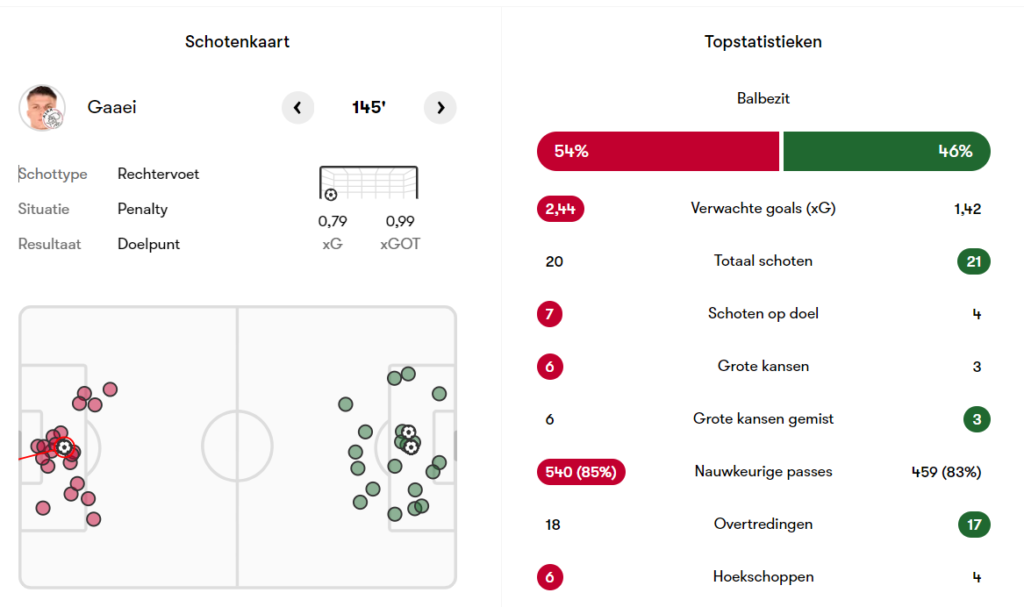Select the lowest red shot marker on the pitch

pyautogui.click(x=93, y=519)
